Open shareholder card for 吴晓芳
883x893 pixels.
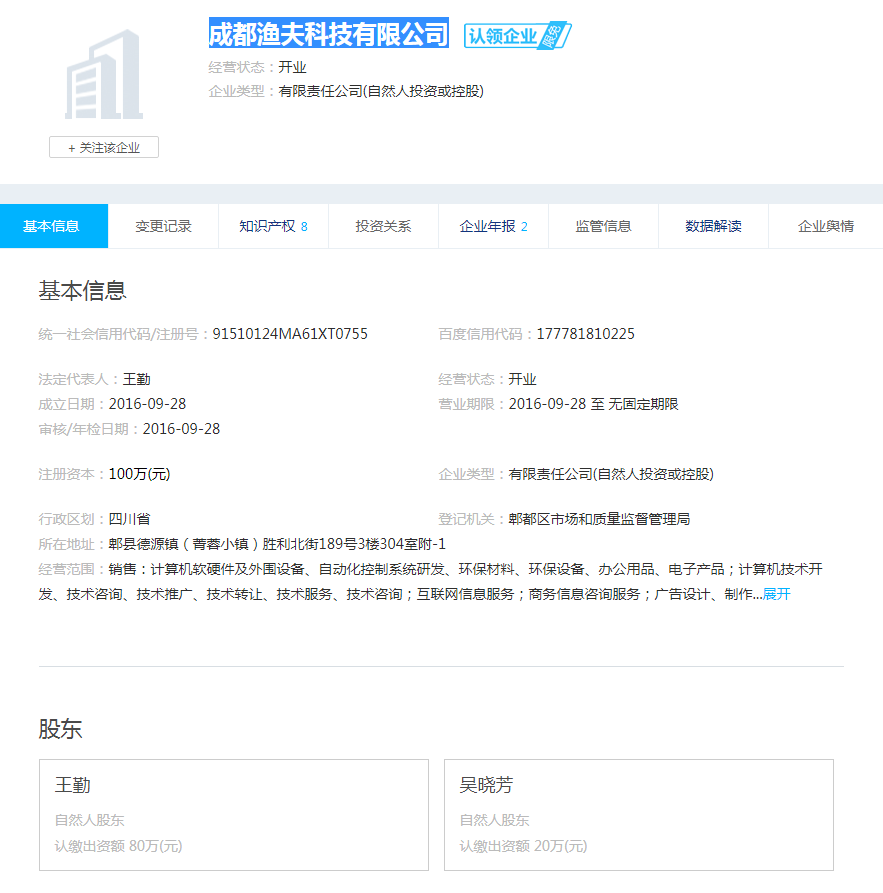(x=638, y=814)
